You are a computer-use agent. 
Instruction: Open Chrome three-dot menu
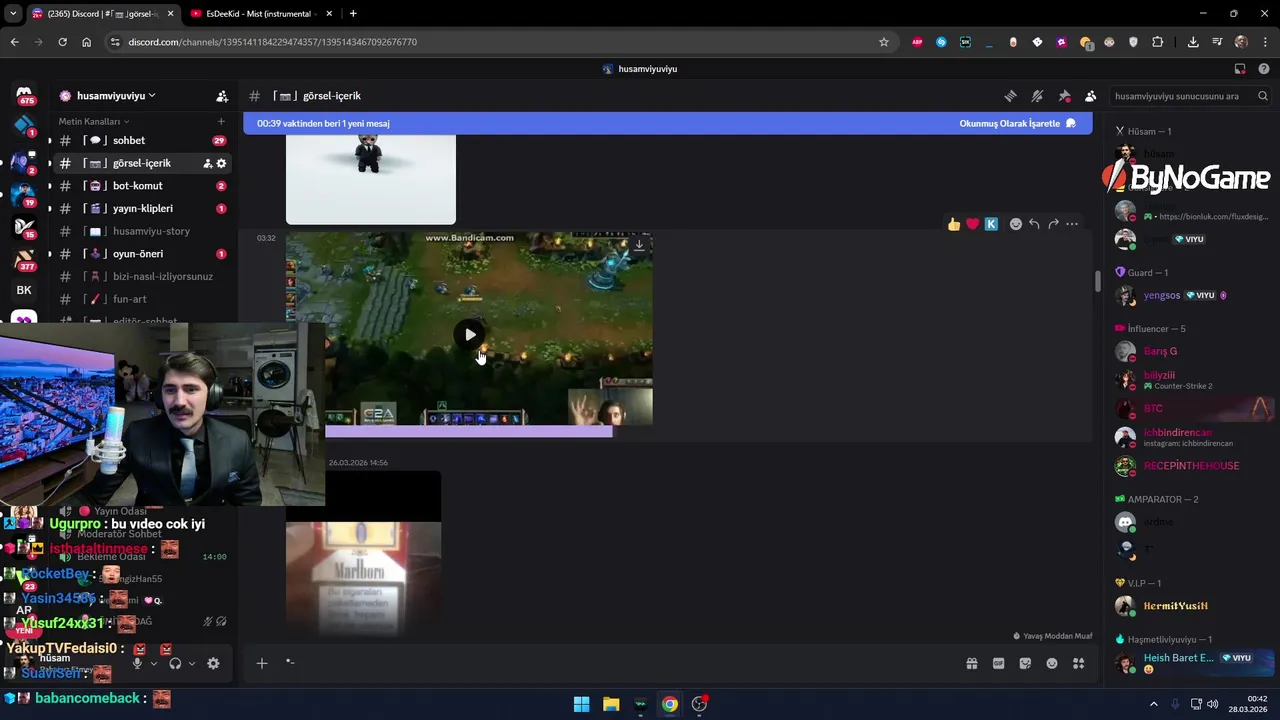point(1265,42)
